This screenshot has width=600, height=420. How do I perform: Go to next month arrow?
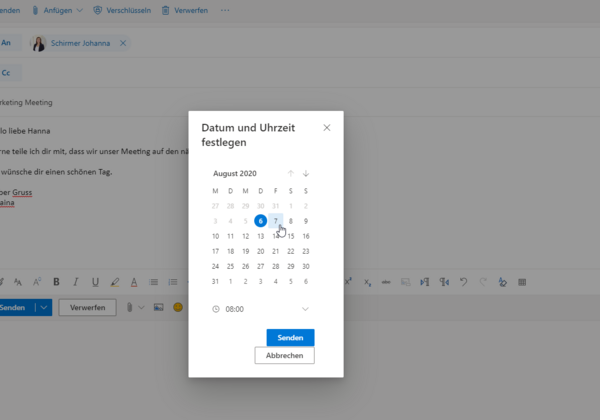pyautogui.click(x=306, y=174)
